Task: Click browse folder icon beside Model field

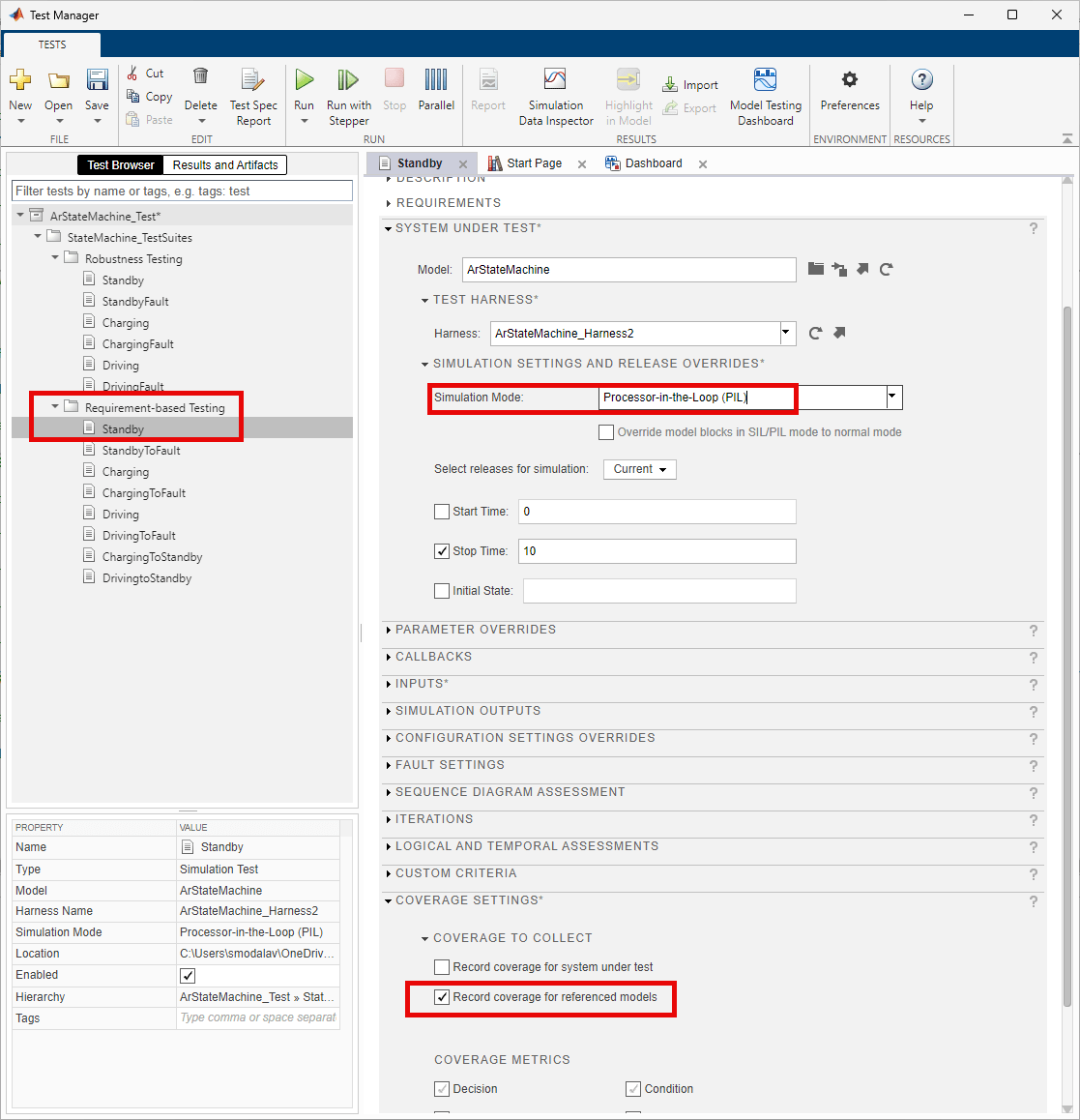Action: [816, 269]
